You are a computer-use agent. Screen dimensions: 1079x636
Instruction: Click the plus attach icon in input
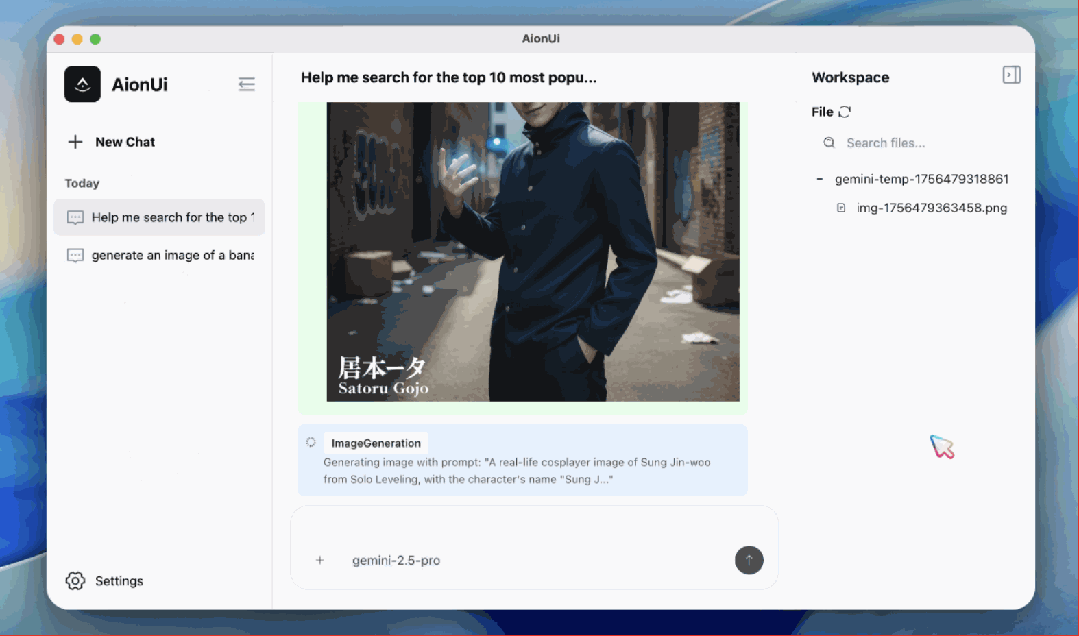[x=320, y=560]
